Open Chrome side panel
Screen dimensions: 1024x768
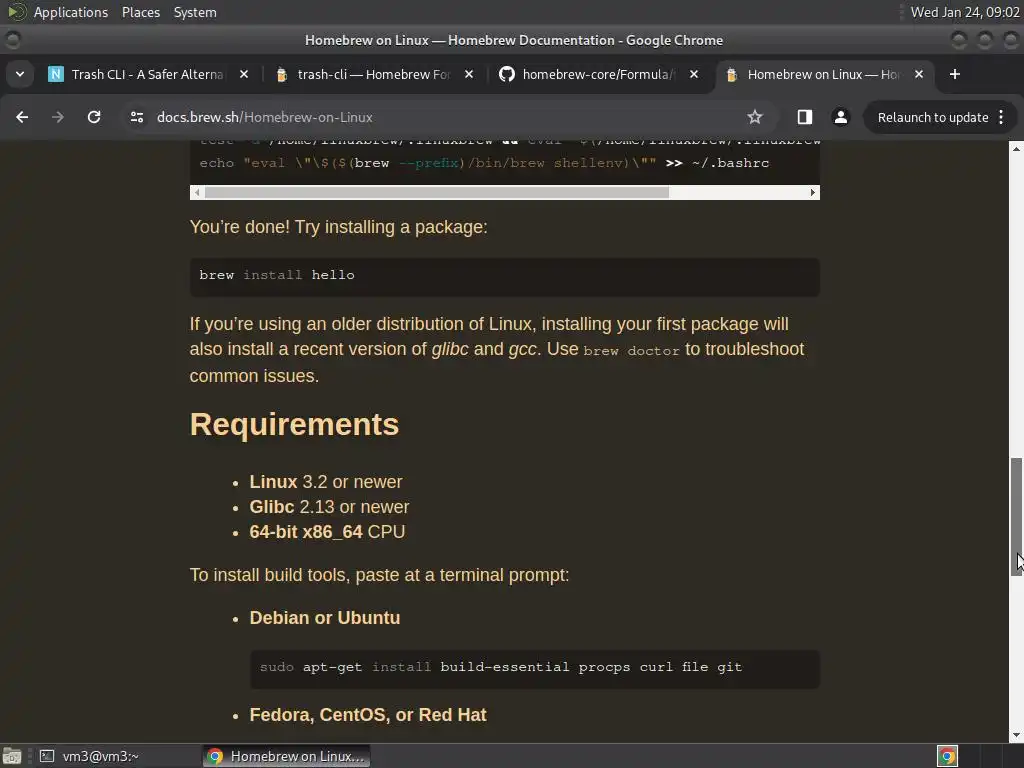[805, 117]
